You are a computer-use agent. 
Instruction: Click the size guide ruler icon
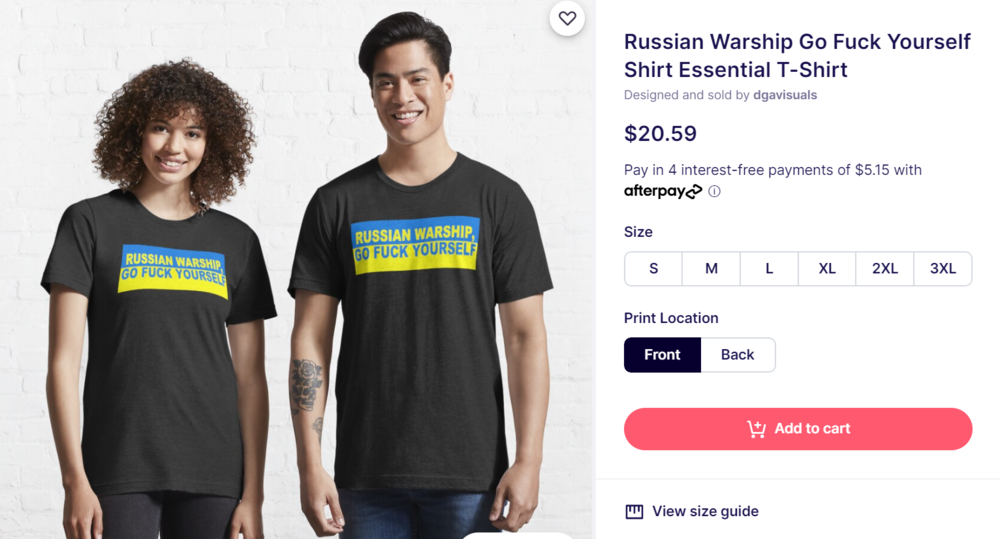634,511
